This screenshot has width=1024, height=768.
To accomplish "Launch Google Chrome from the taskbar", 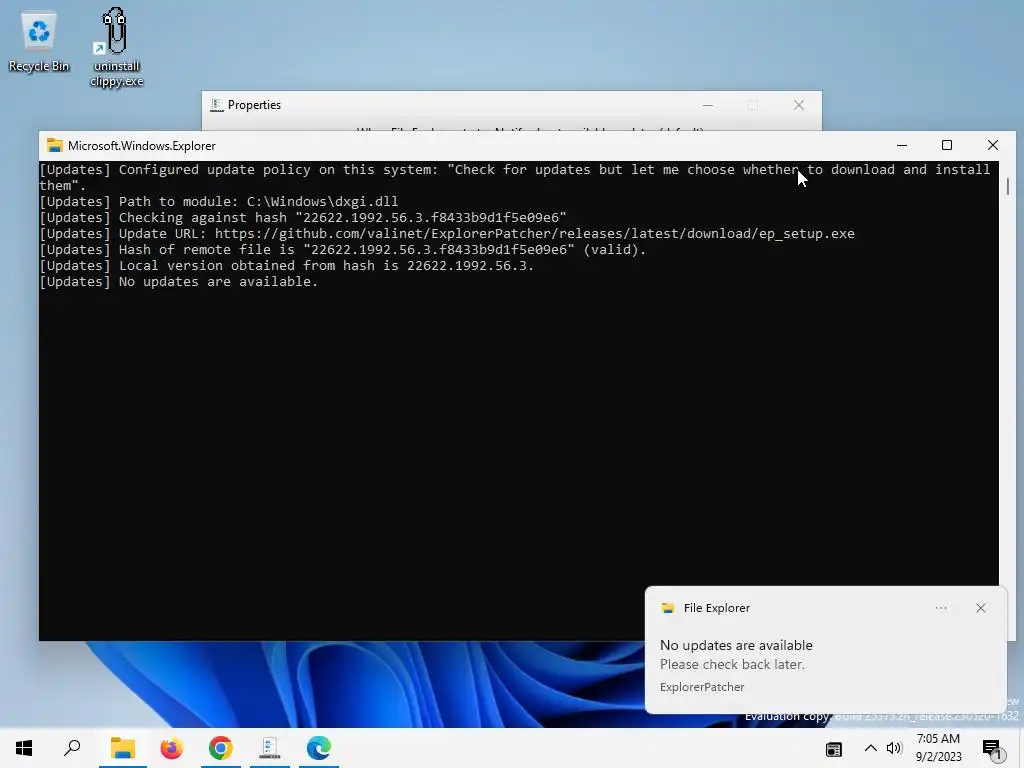I will pyautogui.click(x=221, y=748).
